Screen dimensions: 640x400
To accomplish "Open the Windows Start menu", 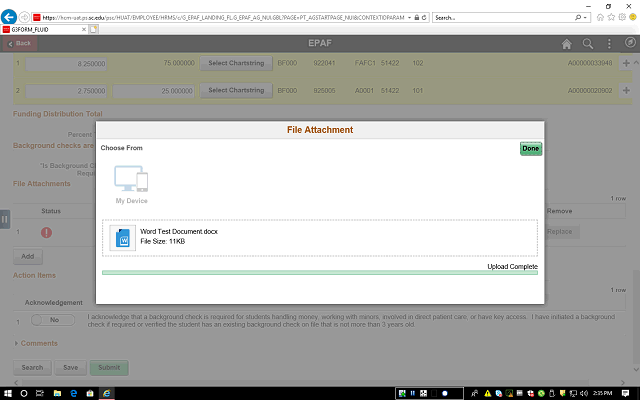I will coord(8,393).
